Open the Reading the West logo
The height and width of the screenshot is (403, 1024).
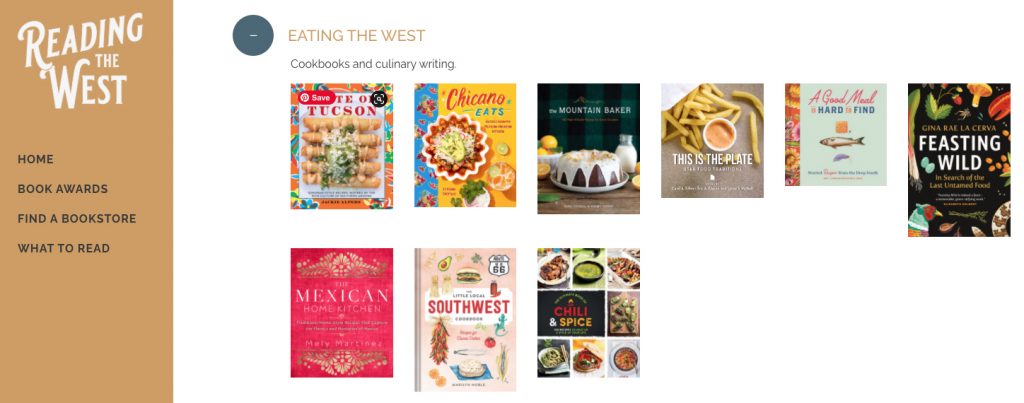(80, 61)
